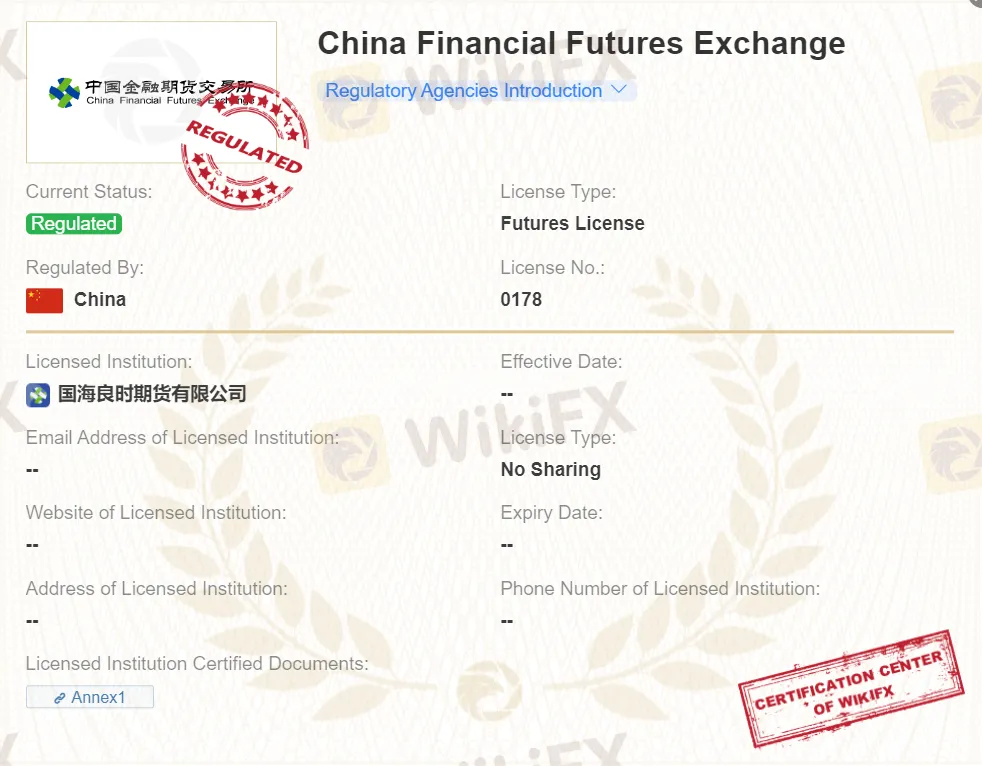This screenshot has width=982, height=766.
Task: Click license number 0178
Action: 521,300
